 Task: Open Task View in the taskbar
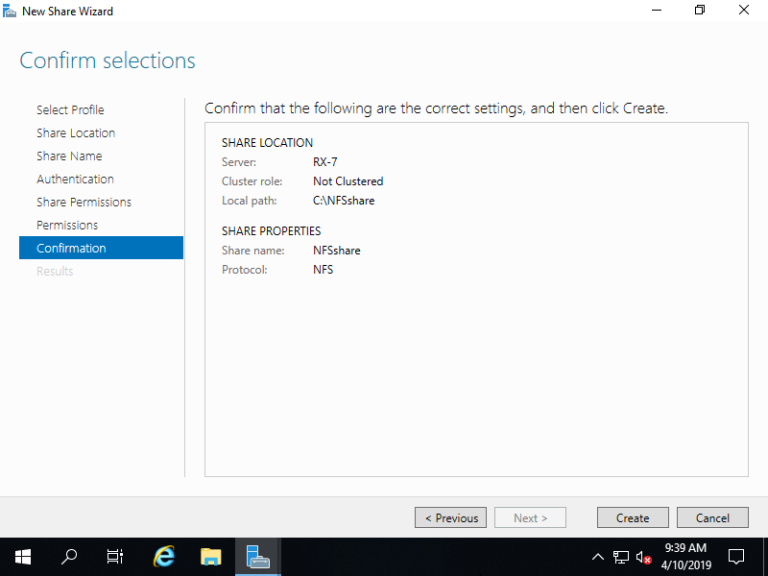click(115, 556)
